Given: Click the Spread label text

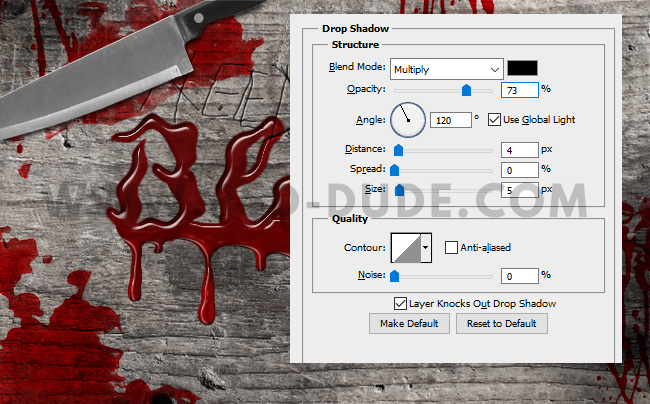Looking at the screenshot, I should [368, 169].
